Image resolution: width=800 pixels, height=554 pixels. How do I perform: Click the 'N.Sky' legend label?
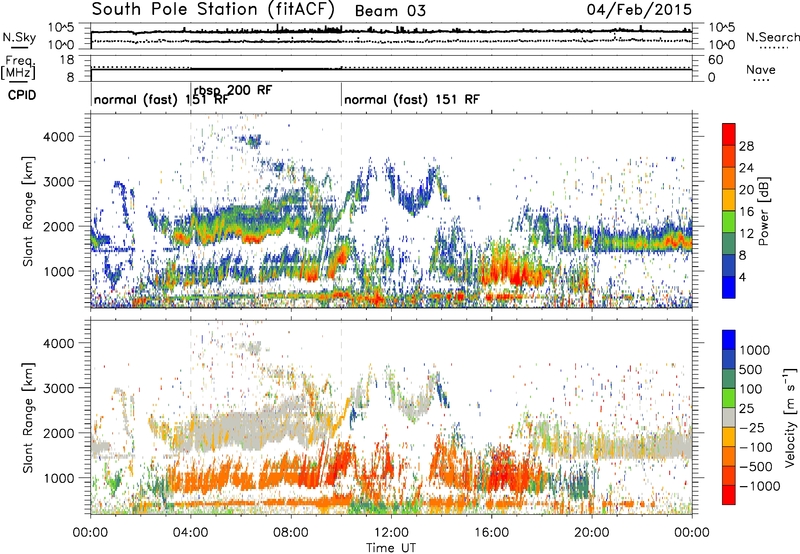point(19,37)
